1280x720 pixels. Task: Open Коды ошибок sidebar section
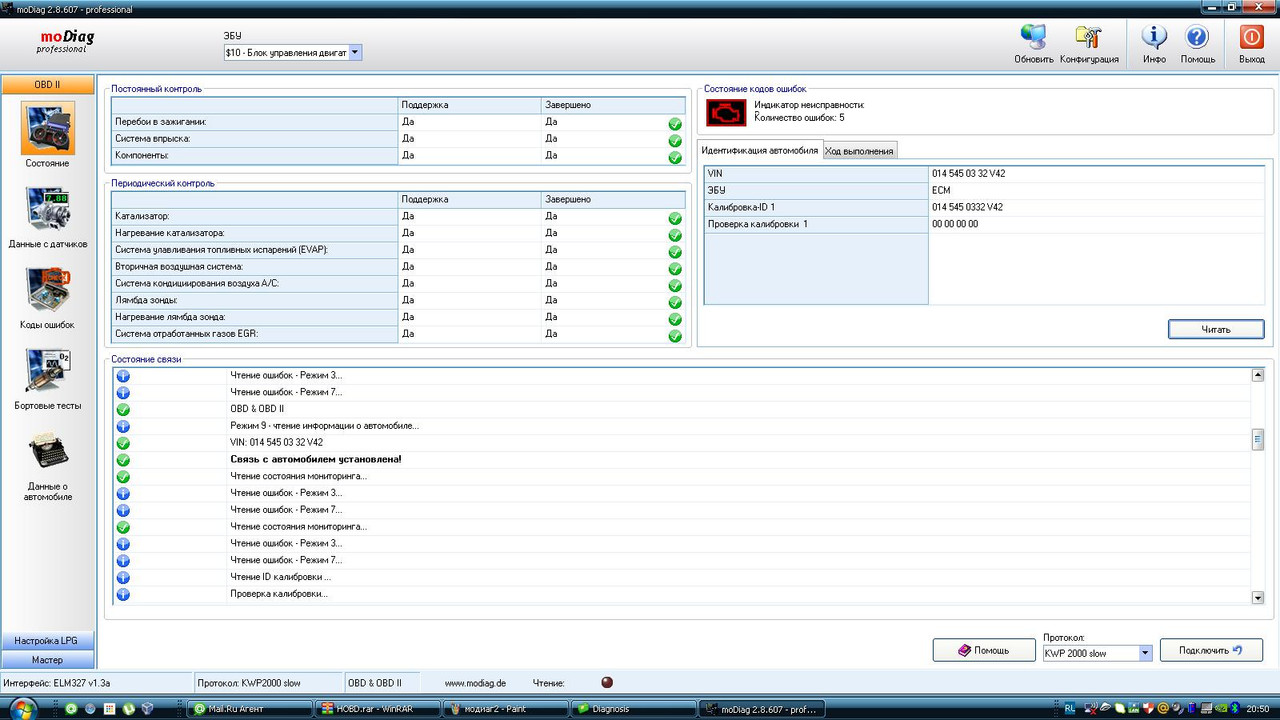(x=47, y=290)
